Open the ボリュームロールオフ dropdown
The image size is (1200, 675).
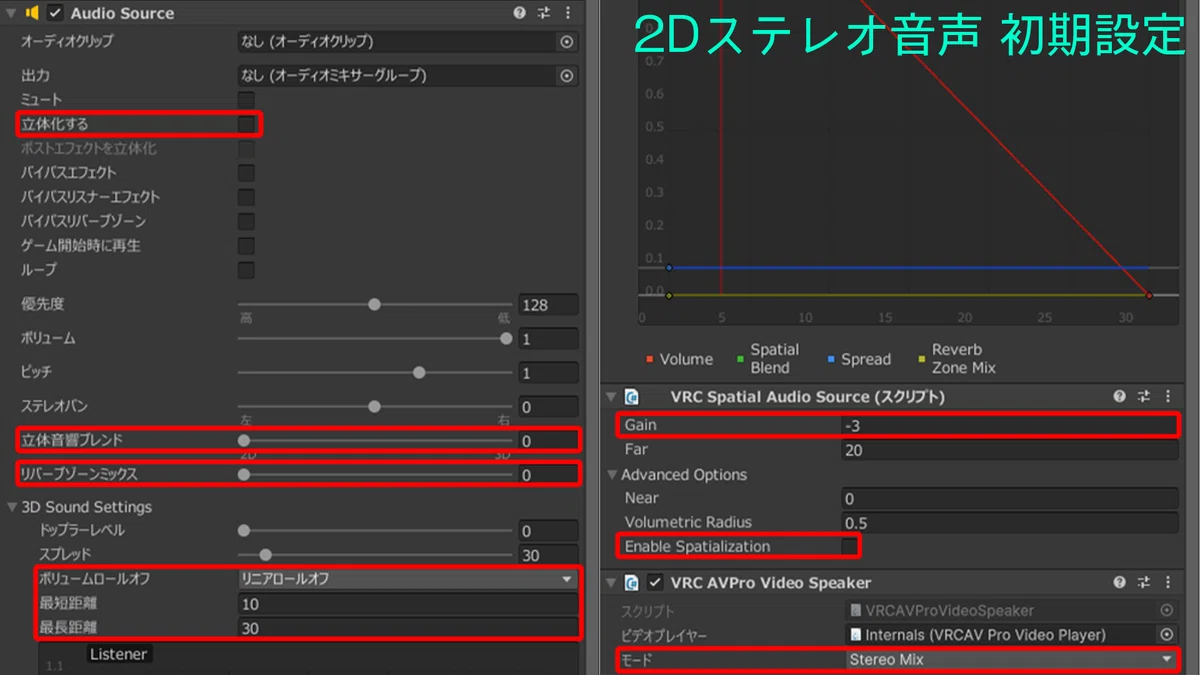click(x=408, y=579)
